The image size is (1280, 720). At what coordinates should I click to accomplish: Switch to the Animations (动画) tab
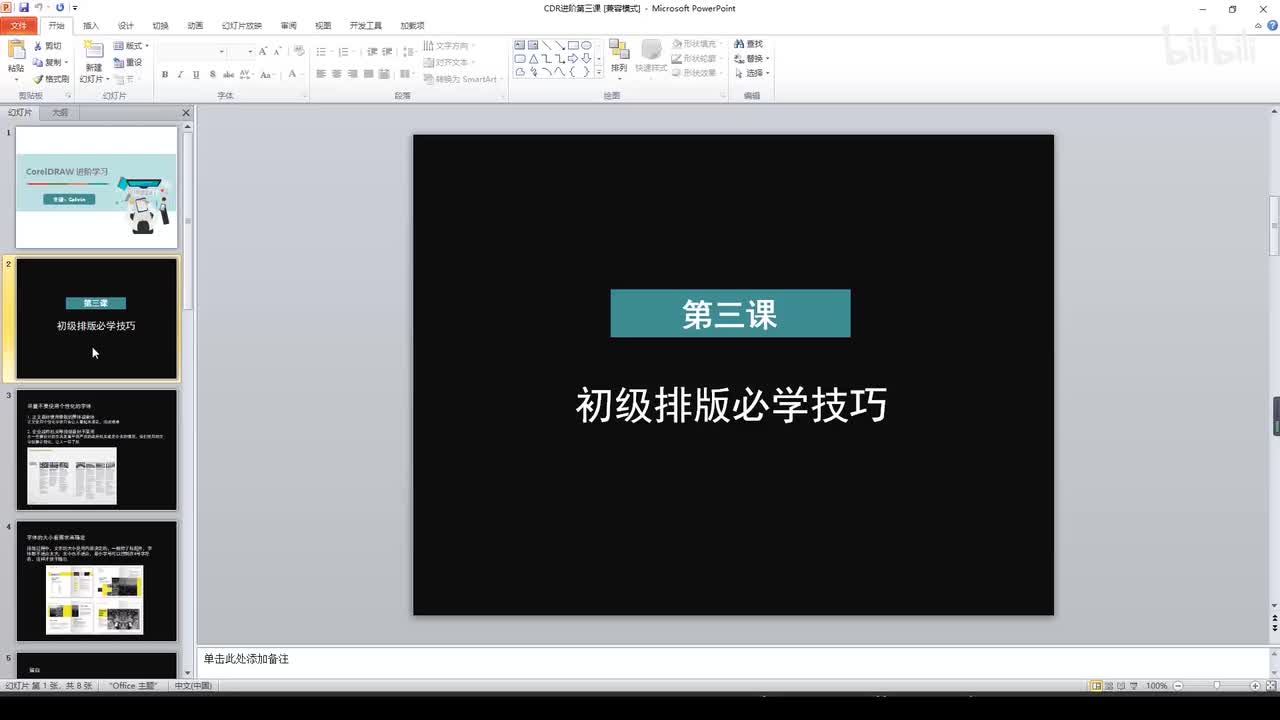click(195, 26)
